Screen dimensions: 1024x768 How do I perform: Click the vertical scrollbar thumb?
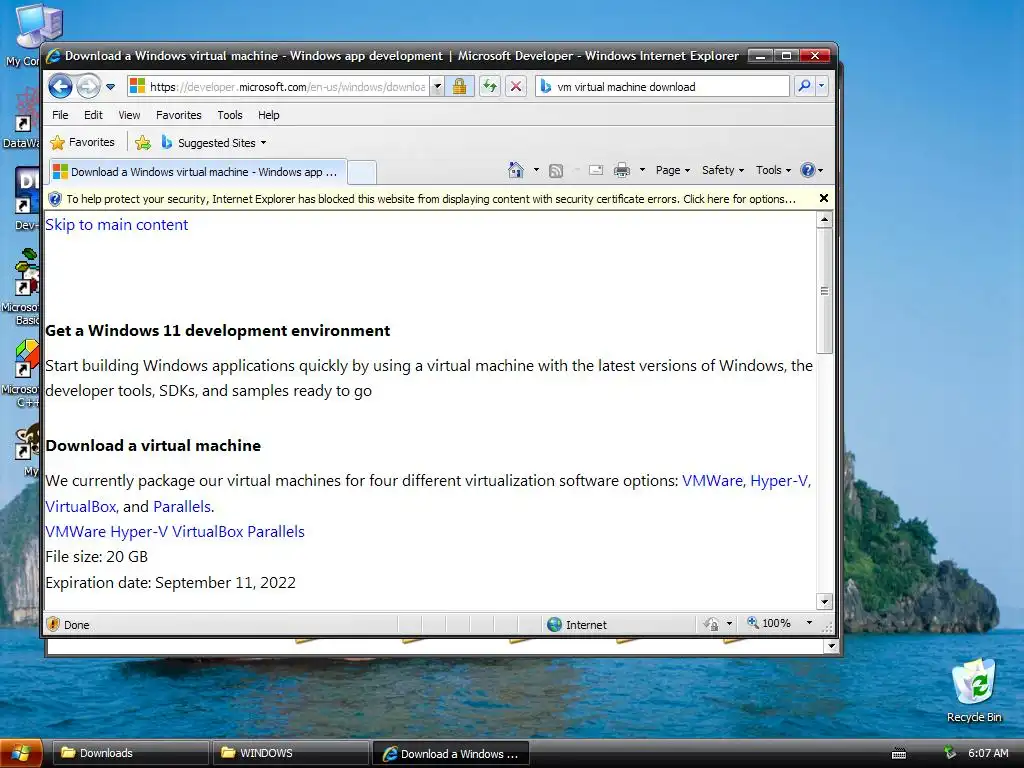tap(824, 291)
